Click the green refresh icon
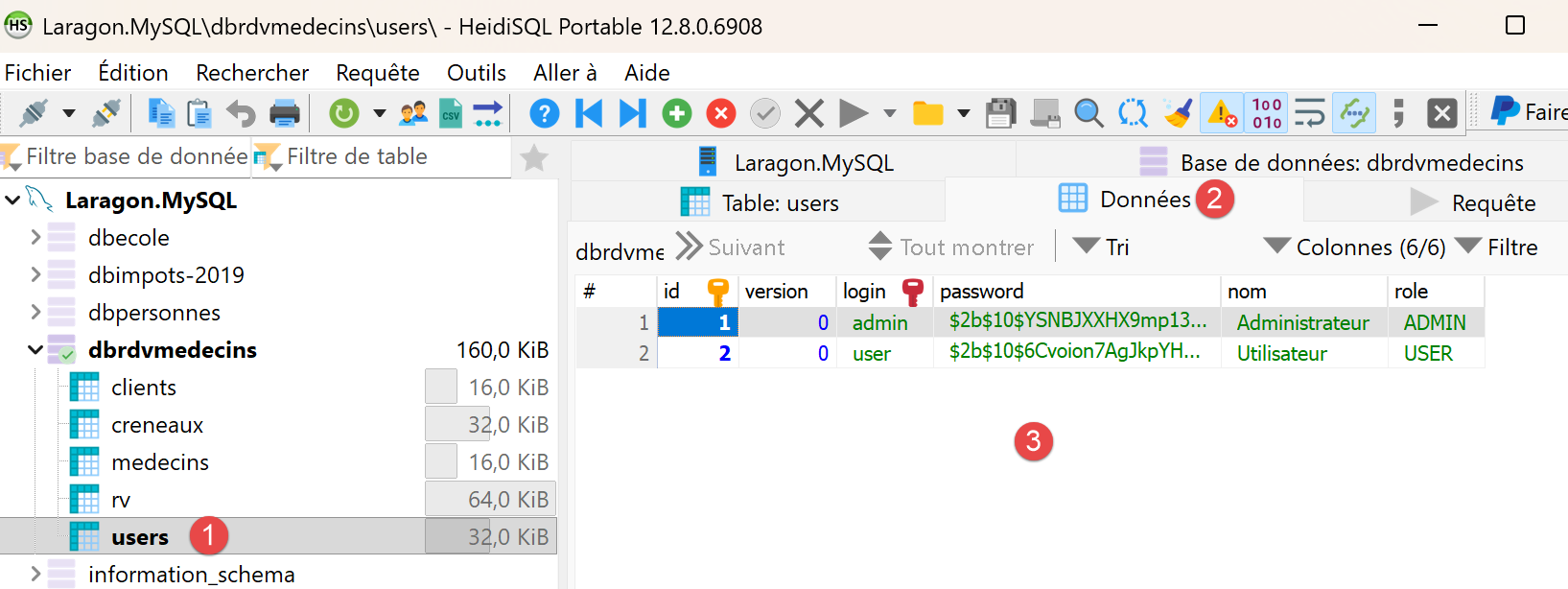The width and height of the screenshot is (1568, 589). tap(343, 113)
